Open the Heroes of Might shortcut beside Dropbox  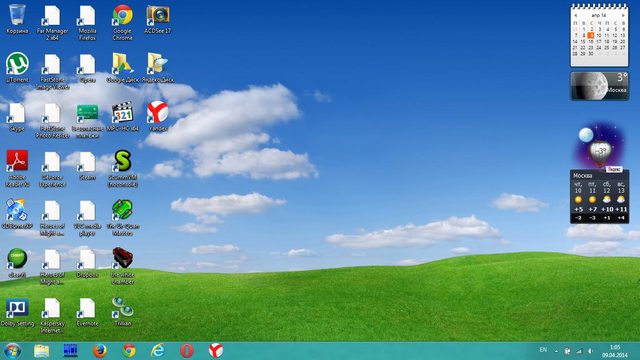click(x=52, y=266)
